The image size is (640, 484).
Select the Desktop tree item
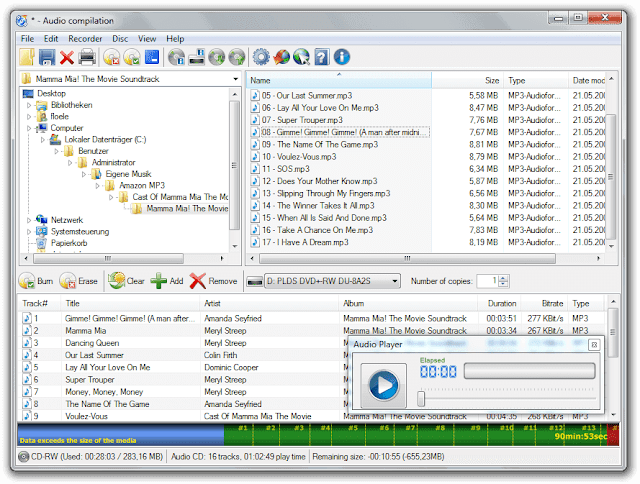(x=51, y=93)
